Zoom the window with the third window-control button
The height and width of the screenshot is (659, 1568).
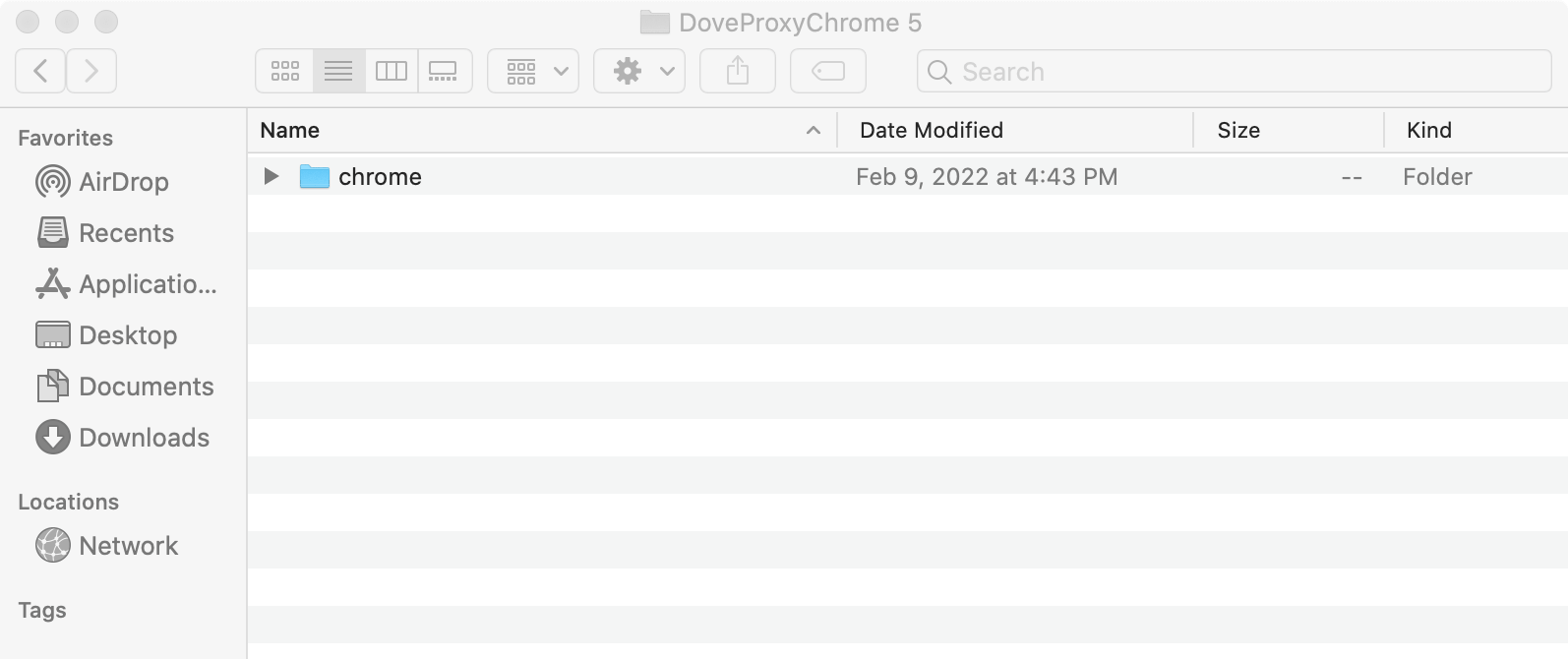pyautogui.click(x=106, y=22)
